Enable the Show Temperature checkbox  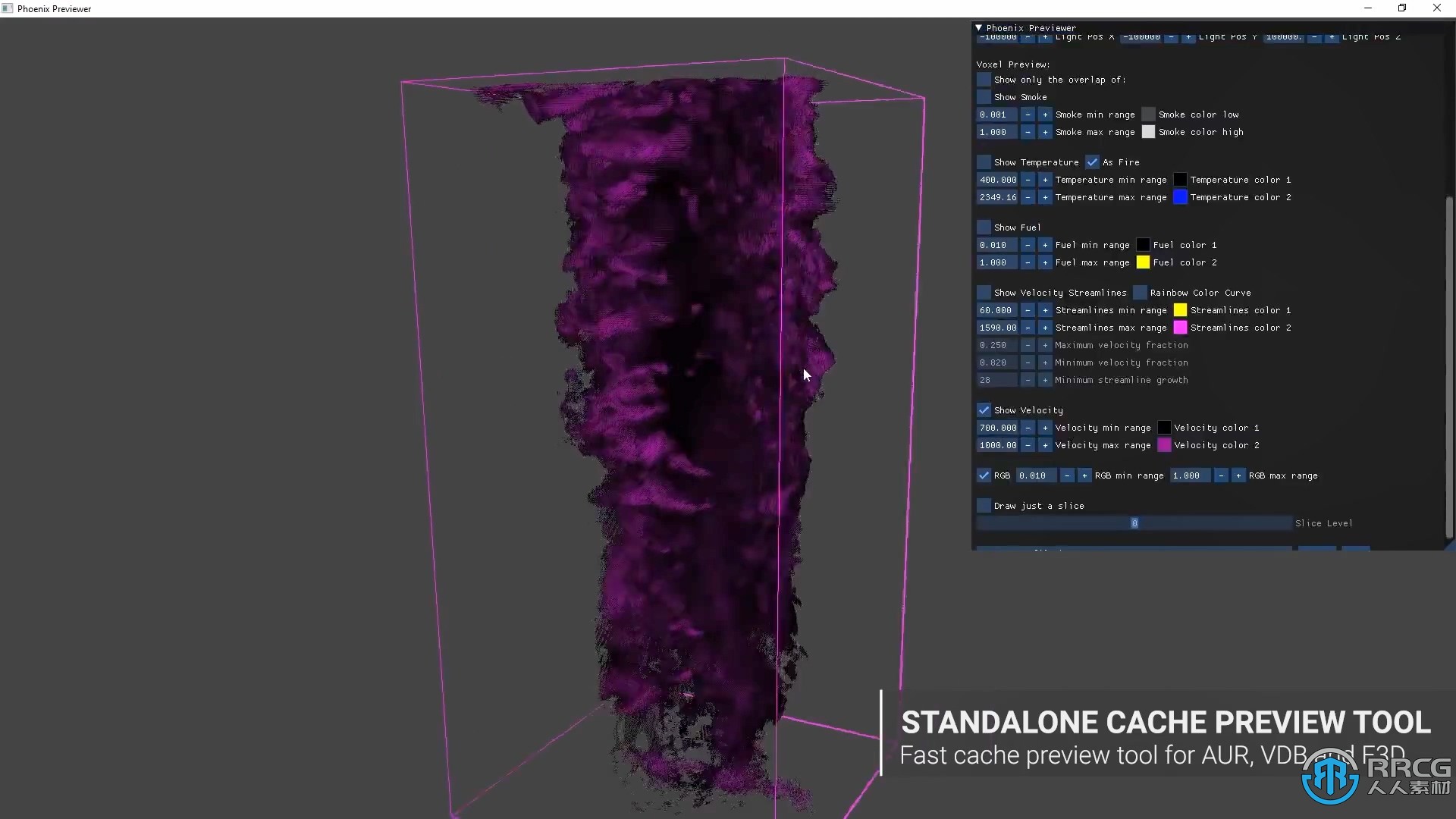984,162
